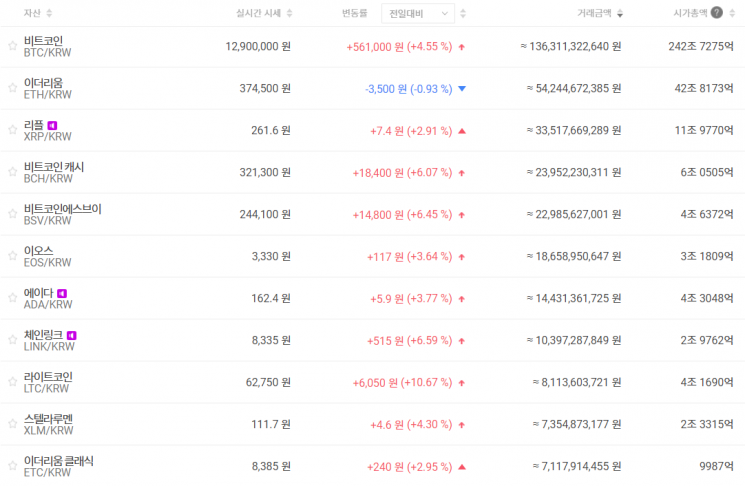Favorite the EOS/KRW row star
This screenshot has height=486, width=745.
point(12,256)
